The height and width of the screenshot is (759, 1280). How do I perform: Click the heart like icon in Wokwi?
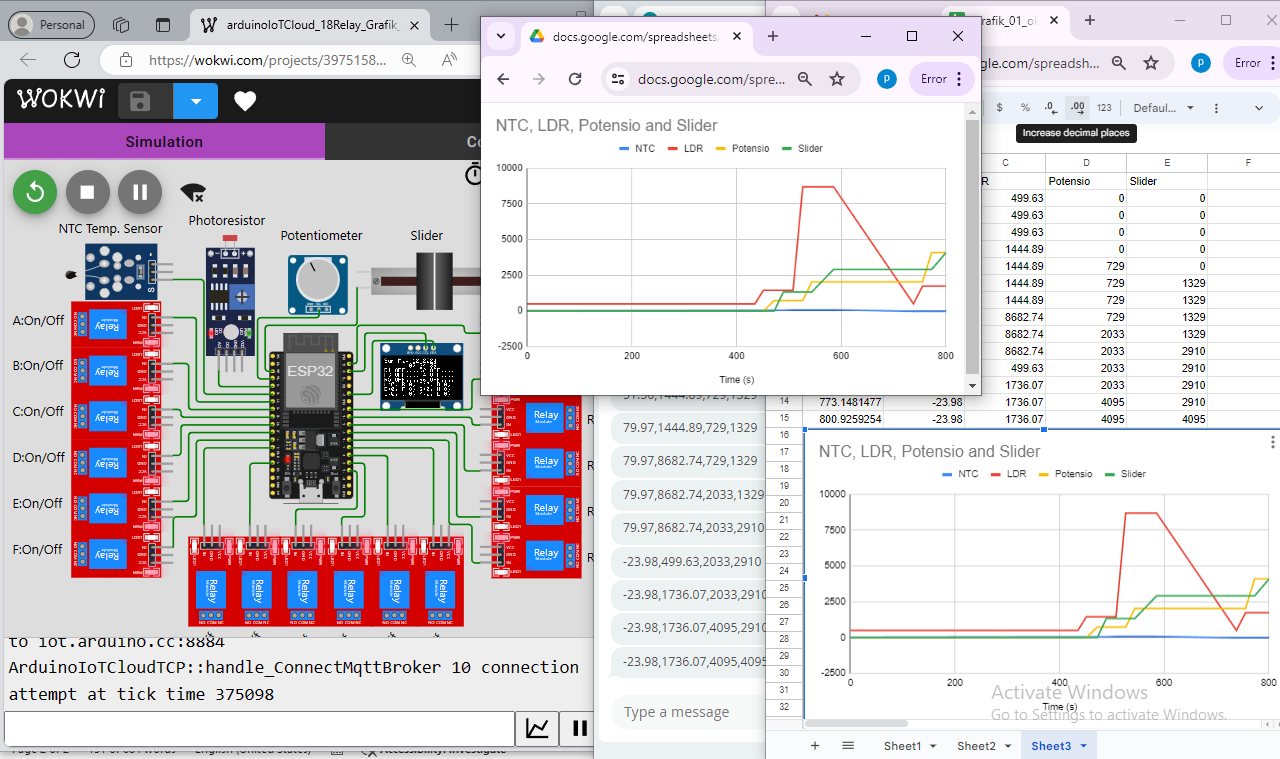pyautogui.click(x=245, y=101)
